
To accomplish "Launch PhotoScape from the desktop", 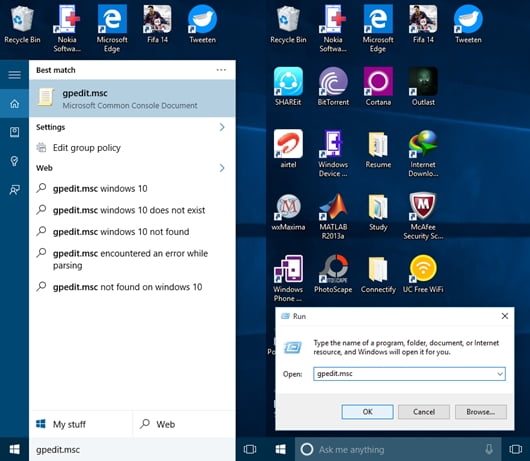I will 333,274.
